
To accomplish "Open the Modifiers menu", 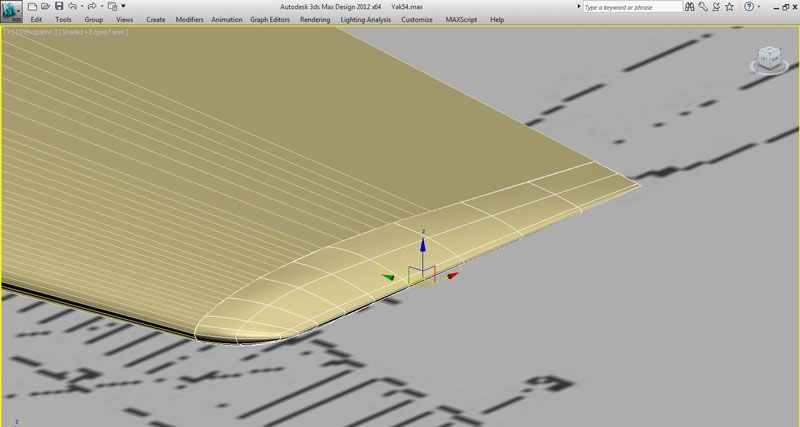I will (x=189, y=19).
